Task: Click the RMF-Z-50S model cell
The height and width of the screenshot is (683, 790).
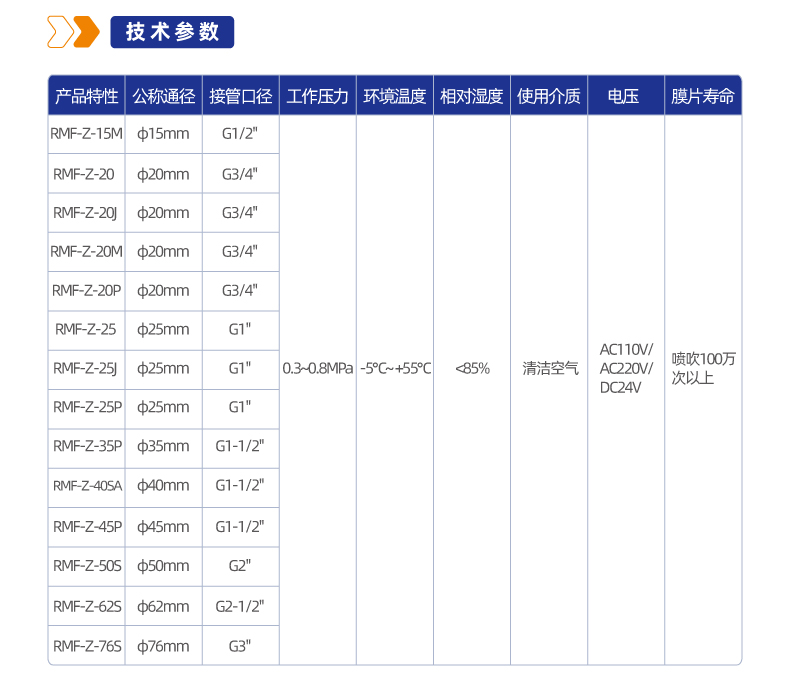Action: click(x=87, y=566)
